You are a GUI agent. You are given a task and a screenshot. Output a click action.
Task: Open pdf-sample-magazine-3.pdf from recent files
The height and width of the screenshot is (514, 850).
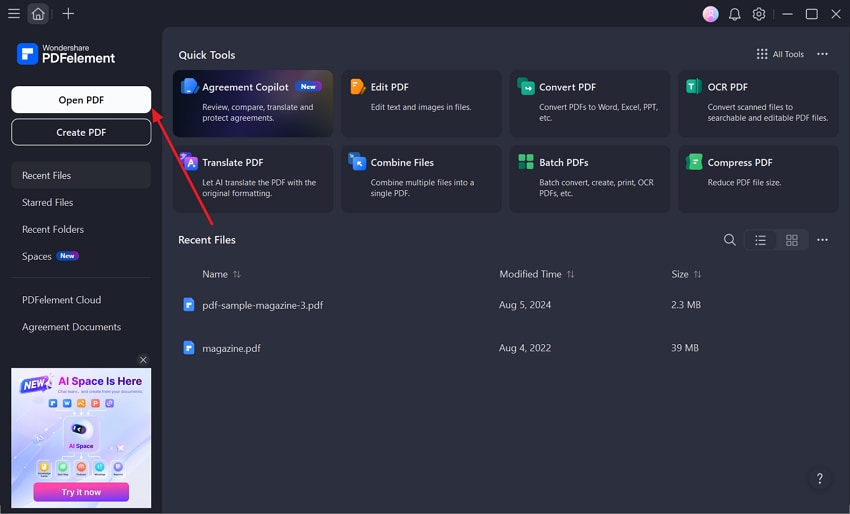[x=262, y=305]
